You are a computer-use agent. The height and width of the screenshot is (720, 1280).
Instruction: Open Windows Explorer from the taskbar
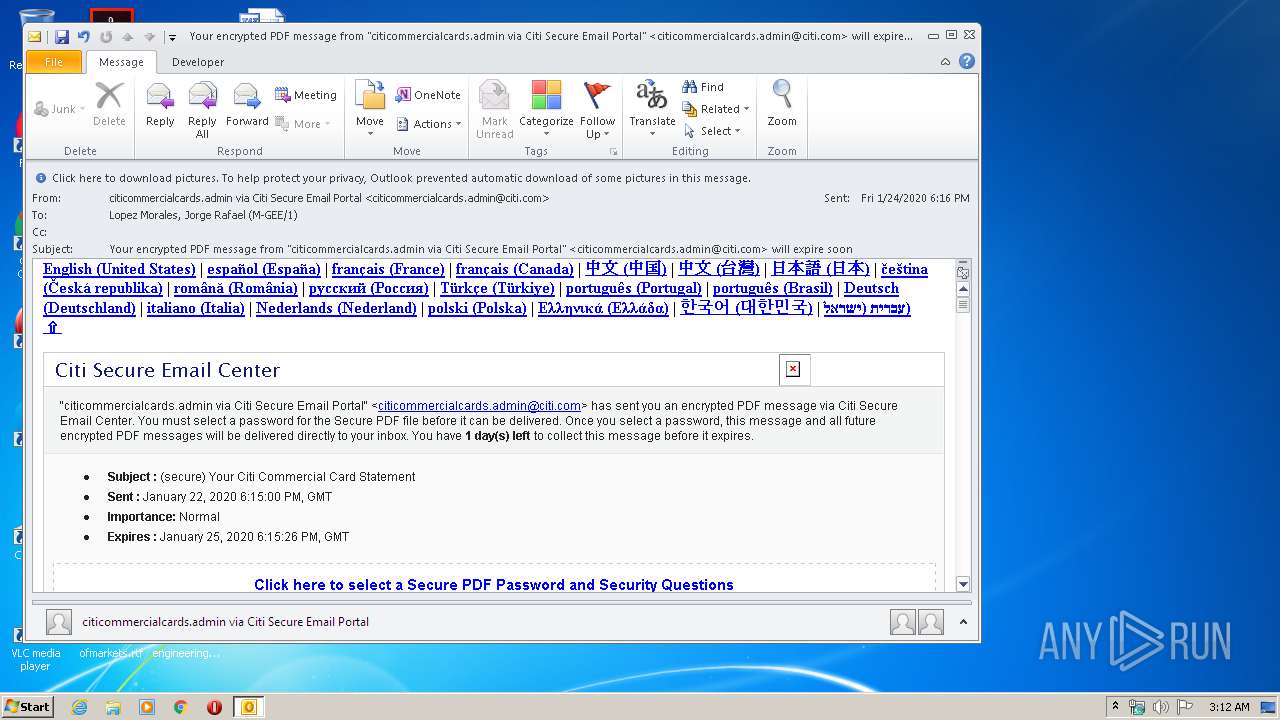113,707
